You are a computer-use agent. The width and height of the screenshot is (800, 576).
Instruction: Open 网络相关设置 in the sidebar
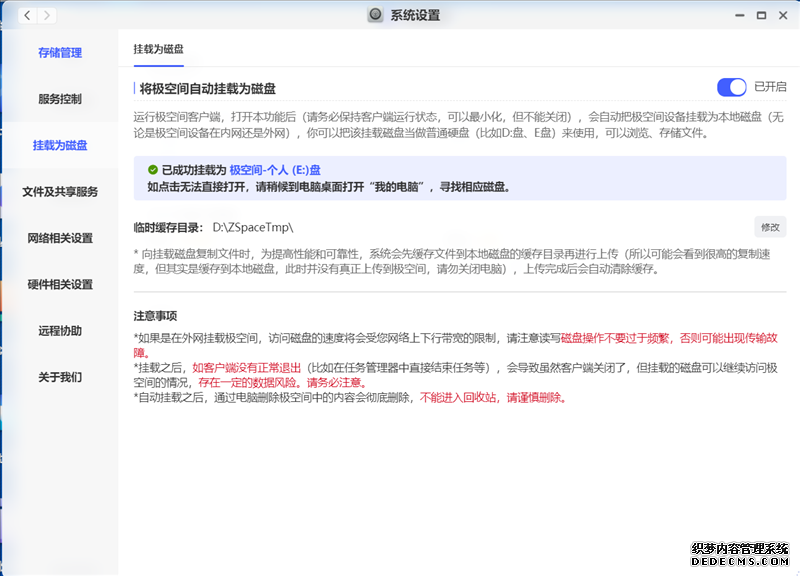coord(60,238)
